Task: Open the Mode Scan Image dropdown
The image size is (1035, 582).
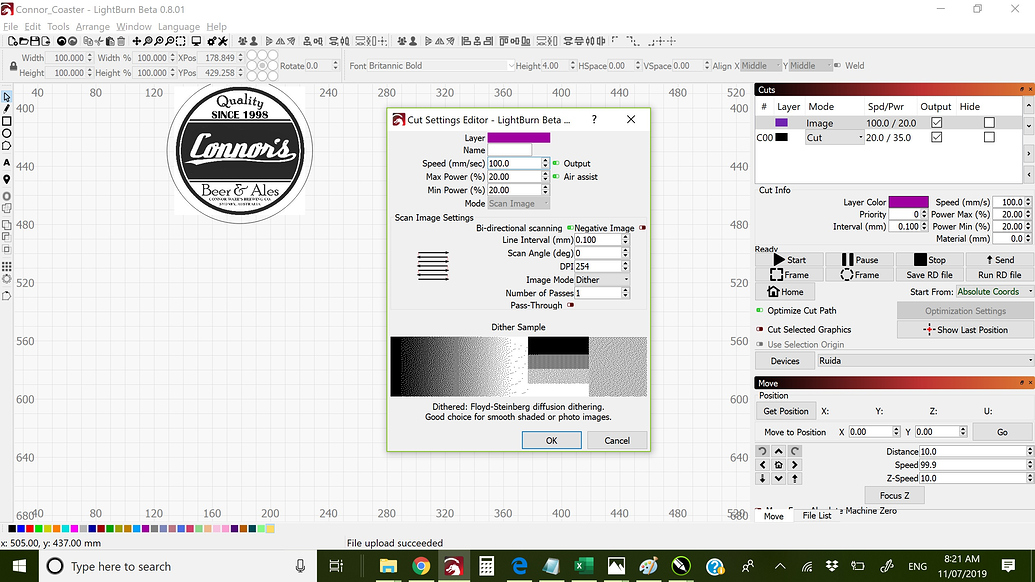Action: coord(519,204)
